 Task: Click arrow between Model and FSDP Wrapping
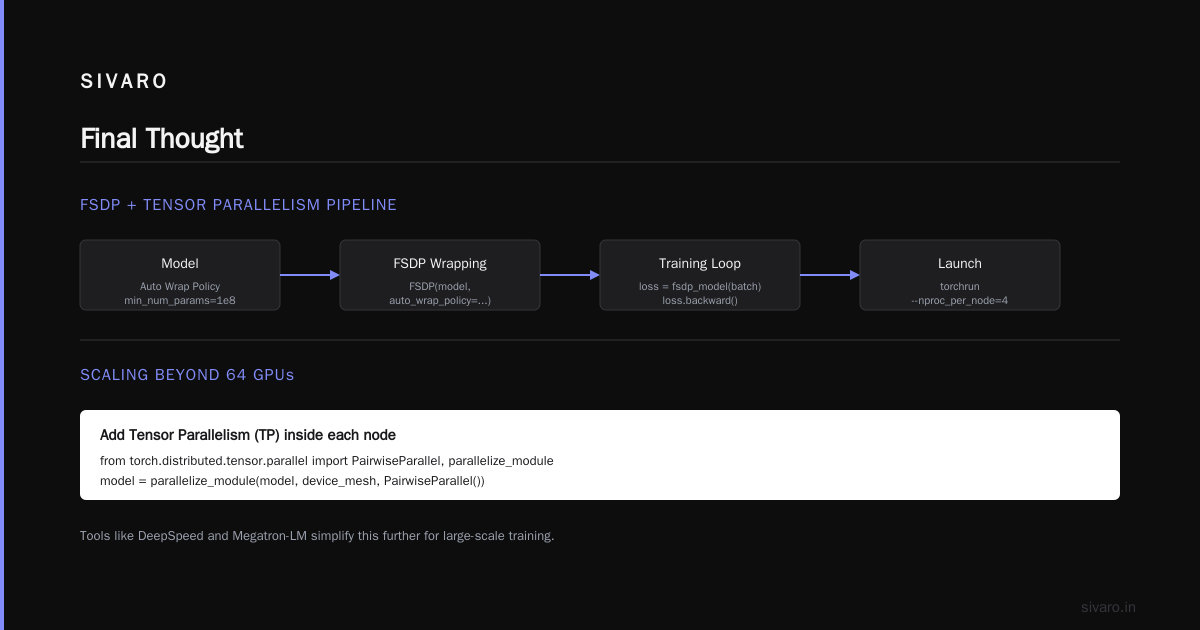click(310, 275)
